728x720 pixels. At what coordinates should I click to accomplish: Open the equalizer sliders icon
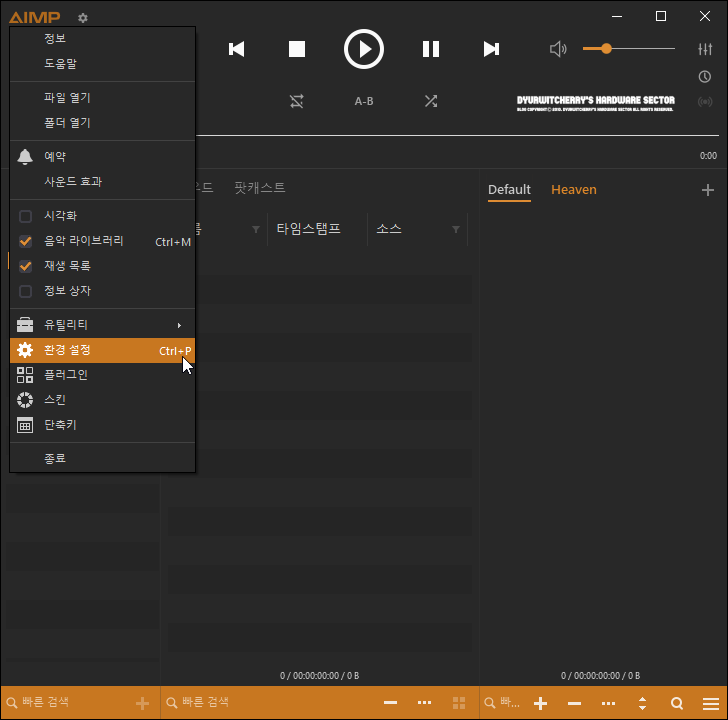[705, 49]
